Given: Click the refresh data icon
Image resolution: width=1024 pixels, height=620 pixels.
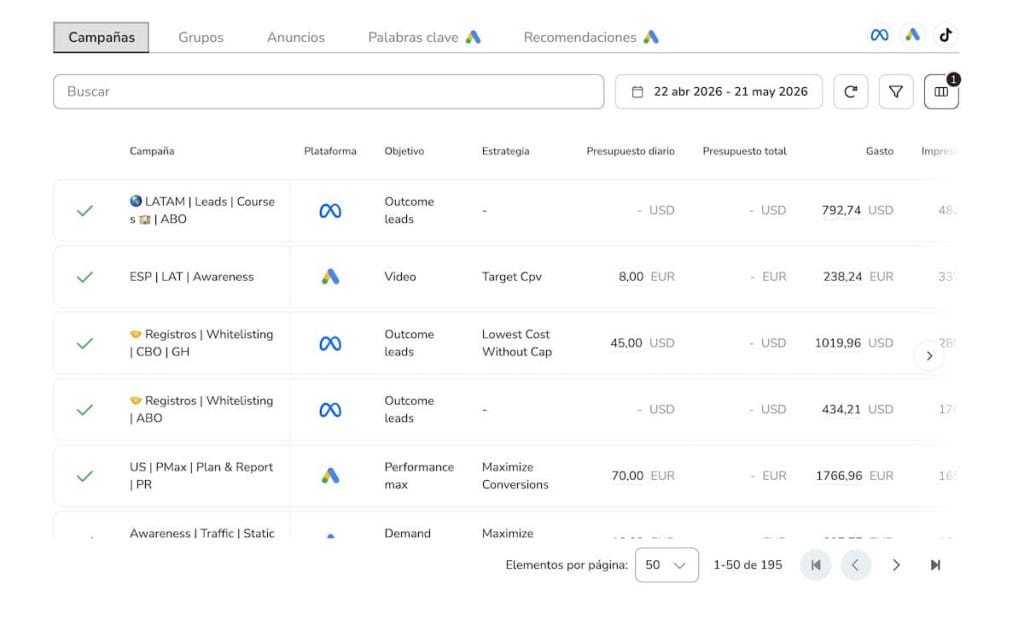Looking at the screenshot, I should (850, 91).
